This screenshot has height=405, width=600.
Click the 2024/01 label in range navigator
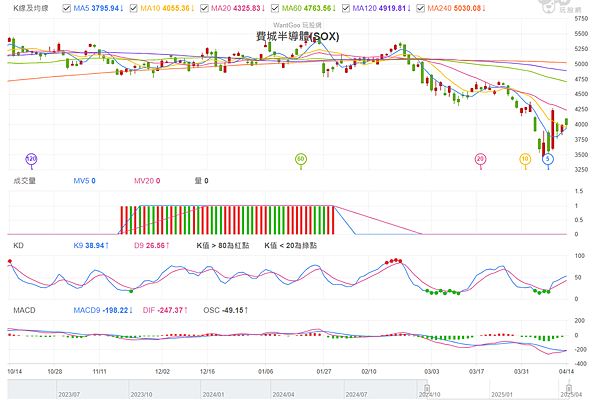(x=214, y=394)
